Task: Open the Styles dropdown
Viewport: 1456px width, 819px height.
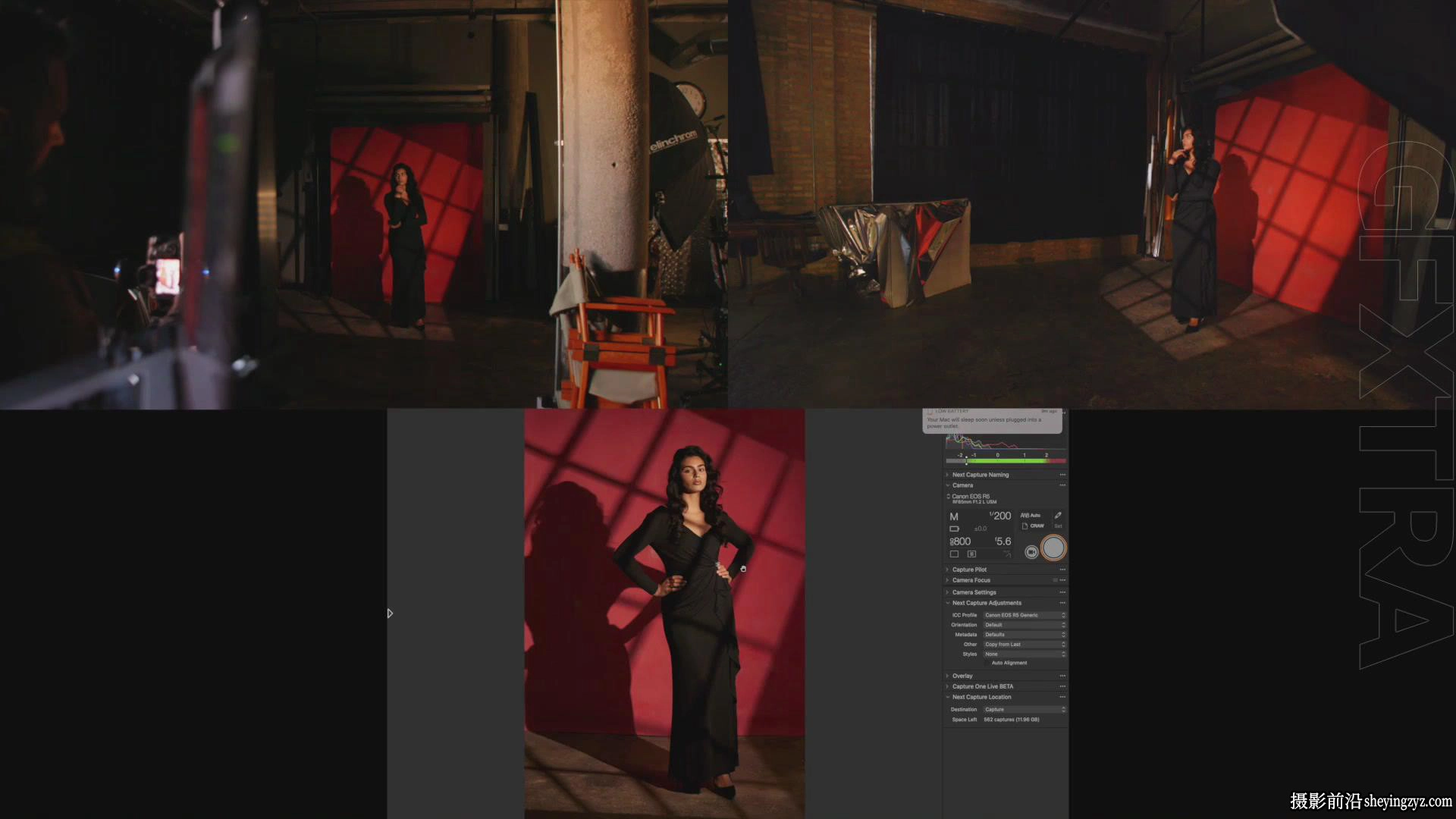Action: [1025, 654]
